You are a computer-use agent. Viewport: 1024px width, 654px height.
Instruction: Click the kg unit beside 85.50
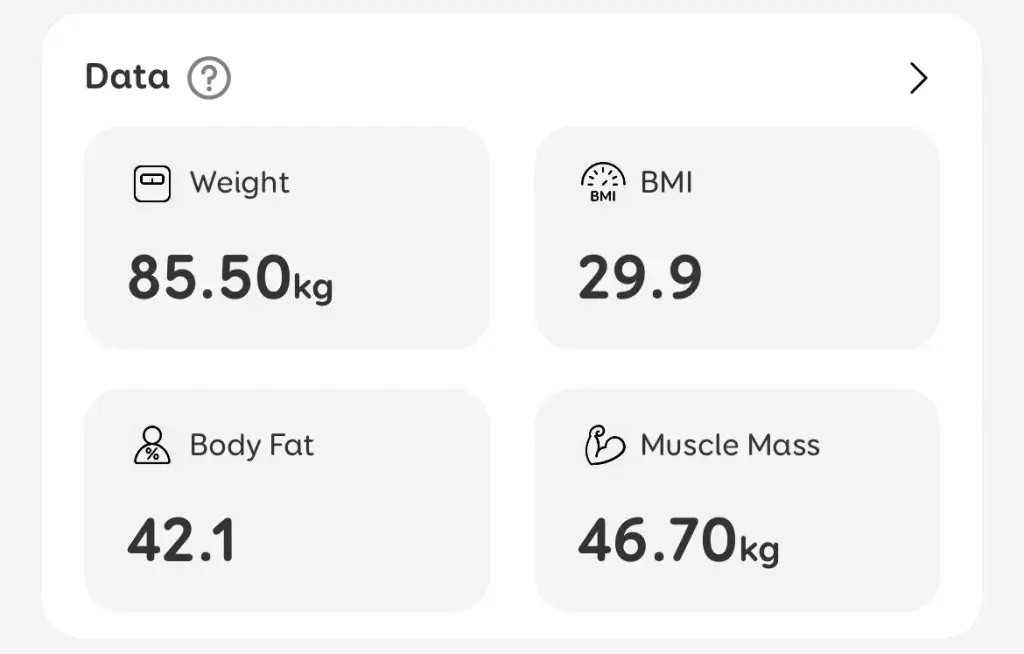pos(313,287)
